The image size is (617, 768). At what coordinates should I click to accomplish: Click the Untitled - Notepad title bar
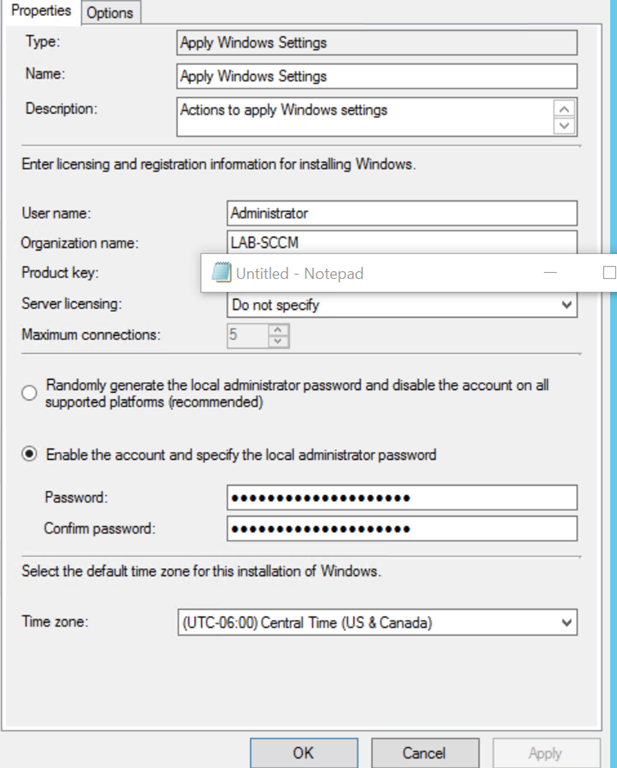(x=409, y=273)
